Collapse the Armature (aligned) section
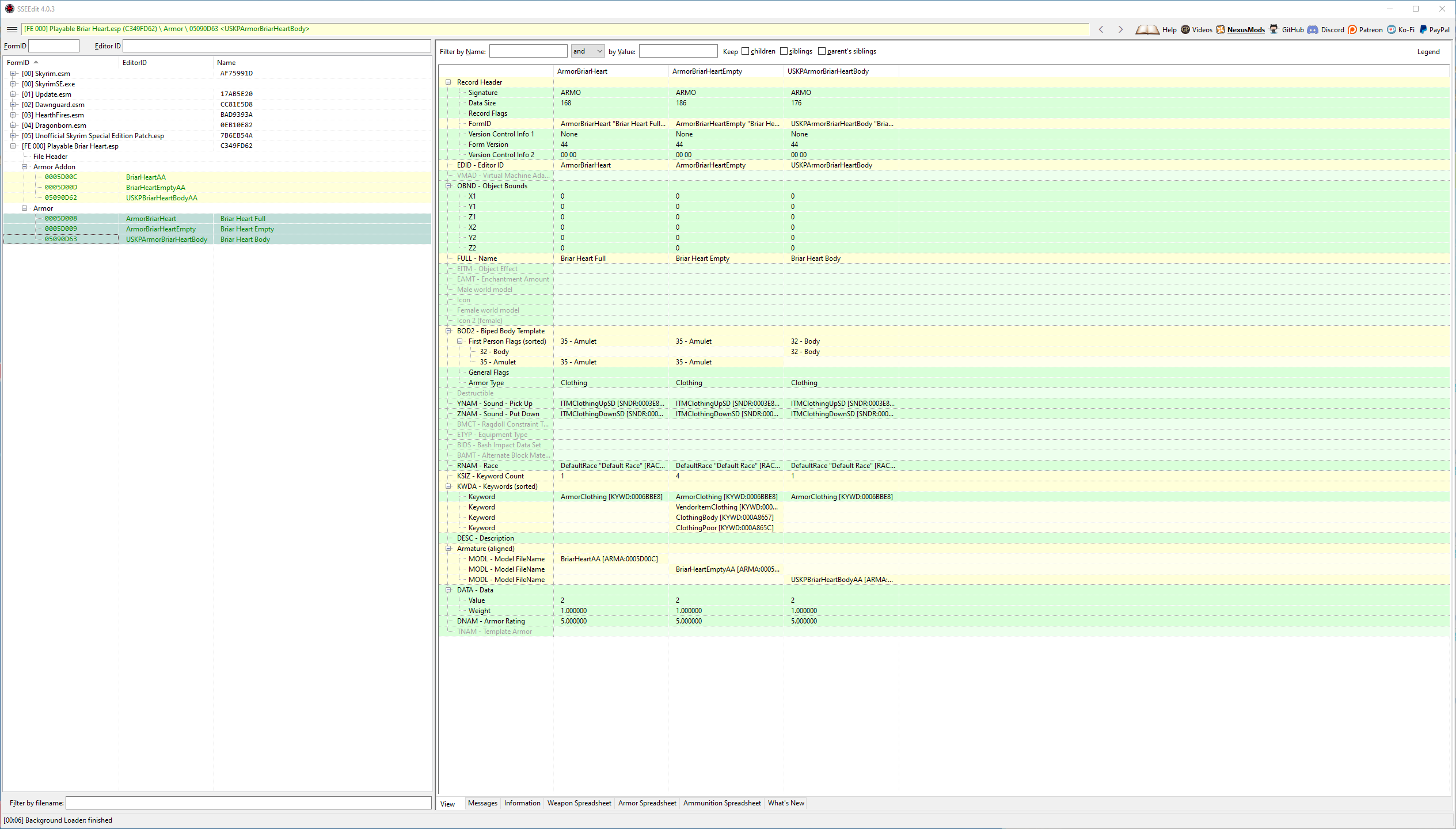Image resolution: width=1456 pixels, height=829 pixels. [x=448, y=548]
